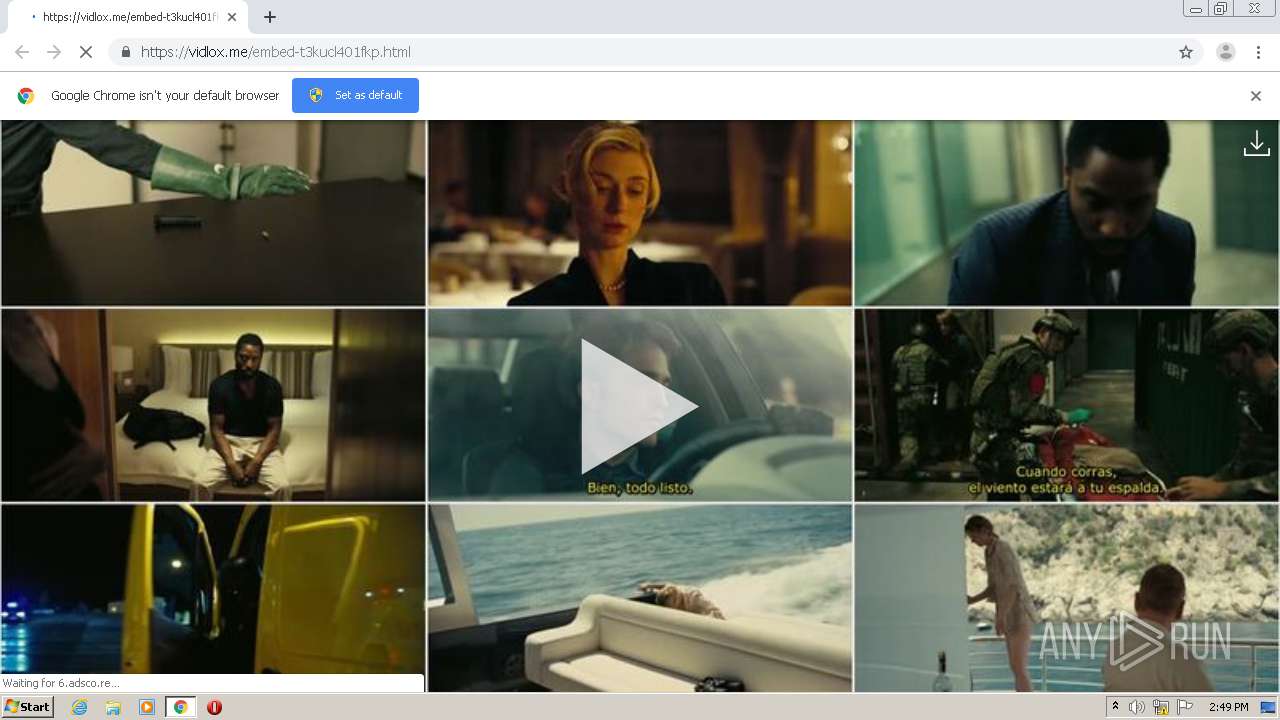Click the soldiers thumbnail with 'Cuando corras' subtitle

pyautogui.click(x=1066, y=405)
